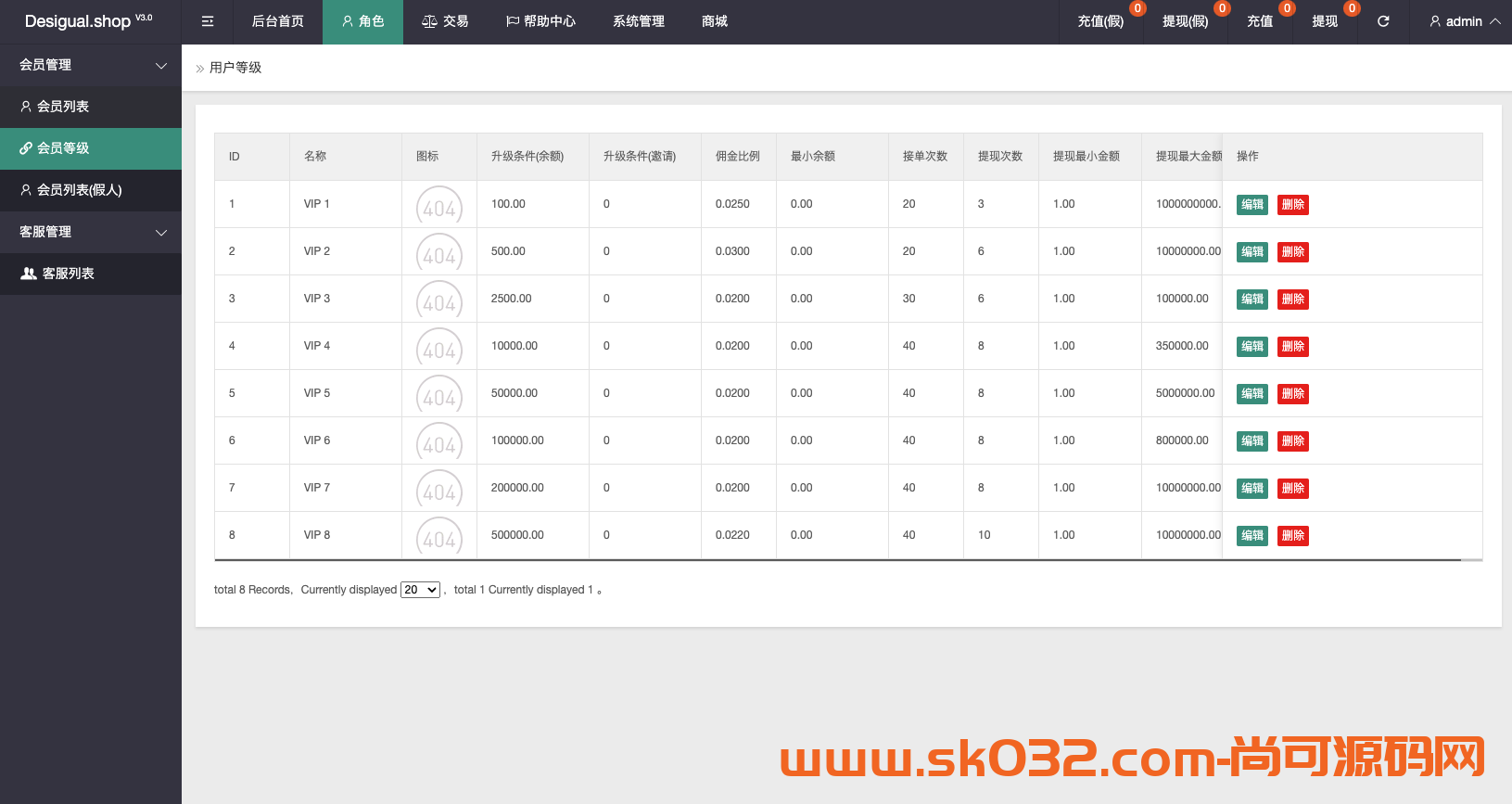The width and height of the screenshot is (1512, 804).
Task: Open the 后台首页 tab
Action: [x=278, y=21]
